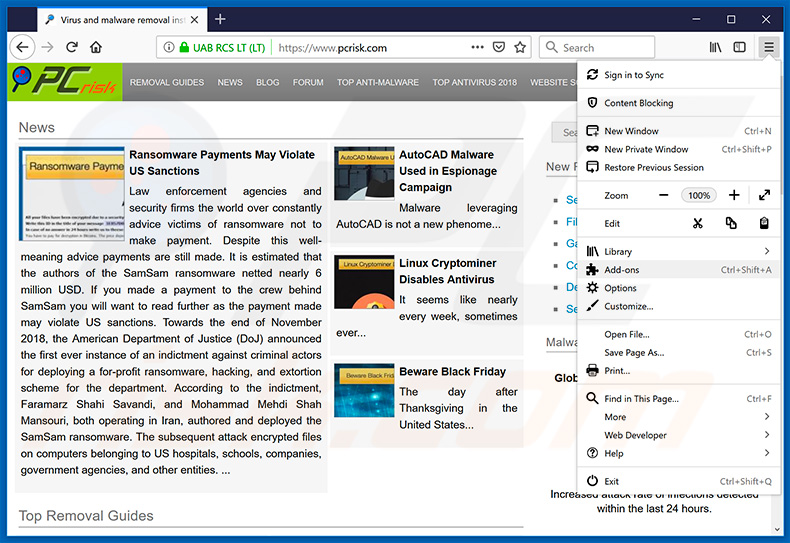
Task: Go to the Home page icon
Action: tap(96, 47)
